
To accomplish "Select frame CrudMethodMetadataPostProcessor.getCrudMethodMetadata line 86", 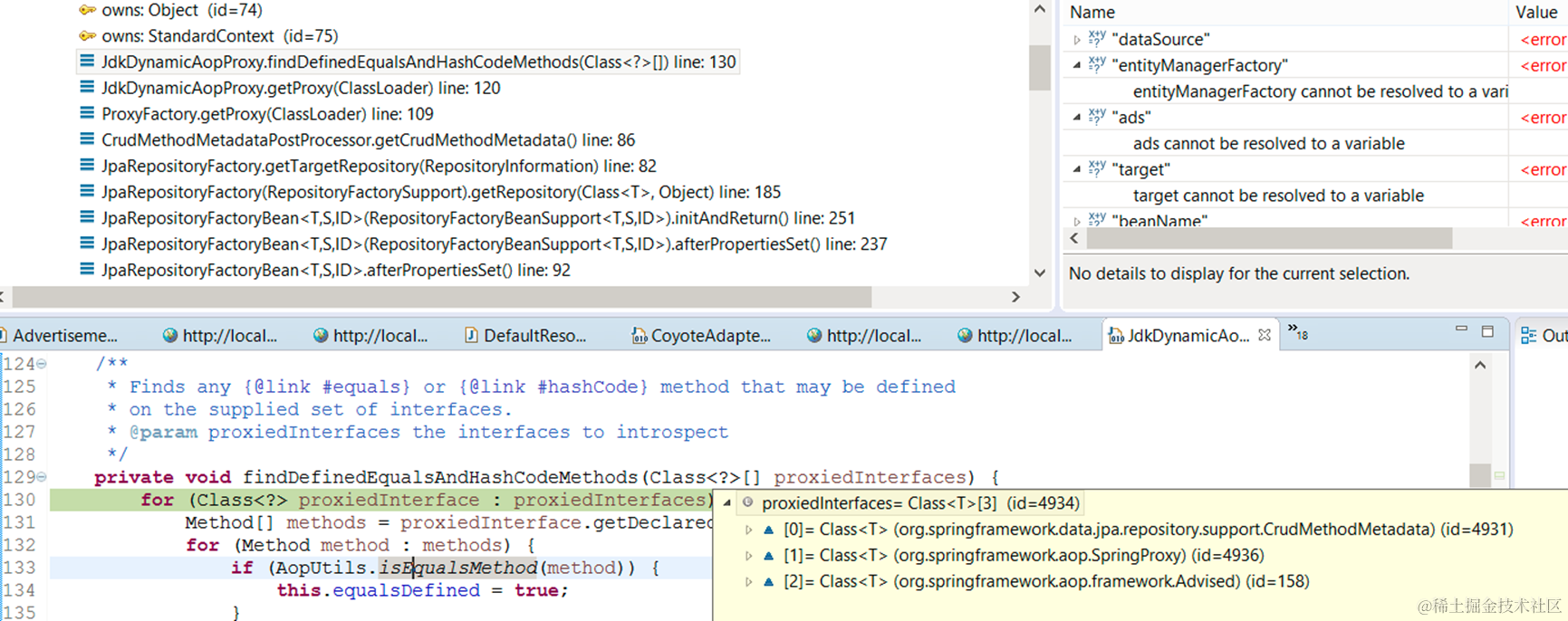I will (x=368, y=140).
